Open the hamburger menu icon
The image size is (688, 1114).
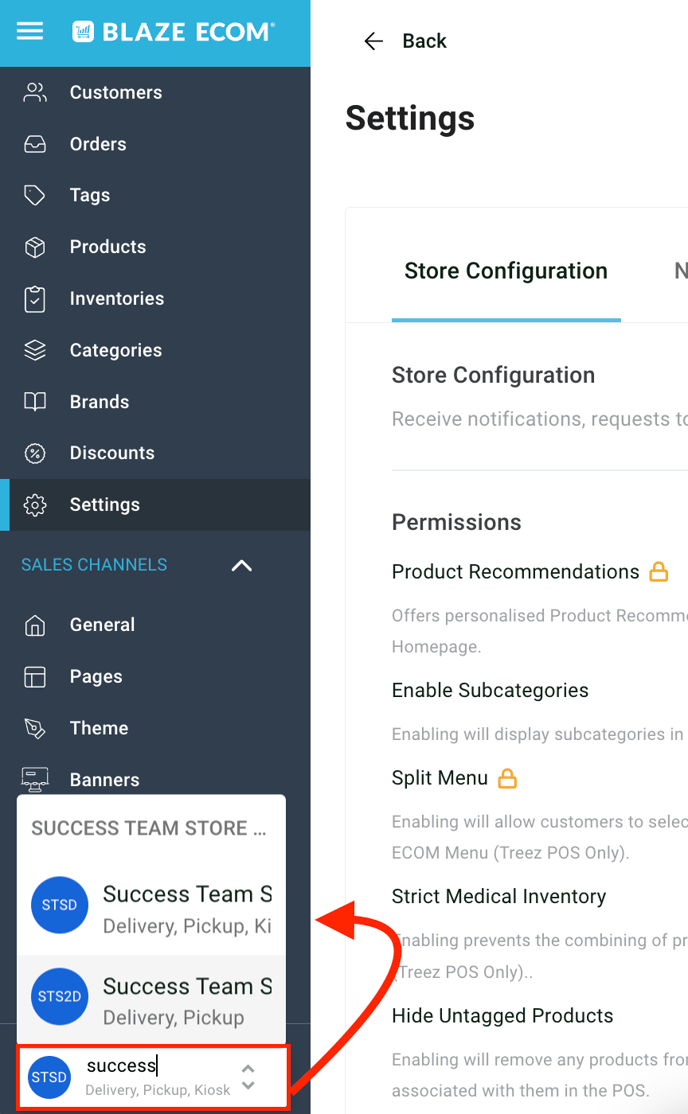tap(30, 31)
